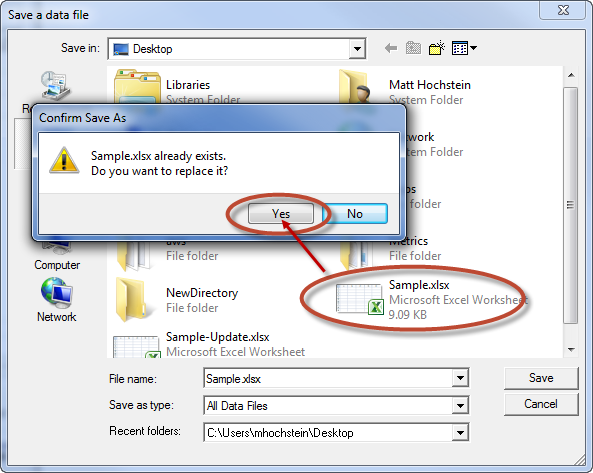Click the Up One Level folder icon
The width and height of the screenshot is (593, 473).
tap(413, 48)
